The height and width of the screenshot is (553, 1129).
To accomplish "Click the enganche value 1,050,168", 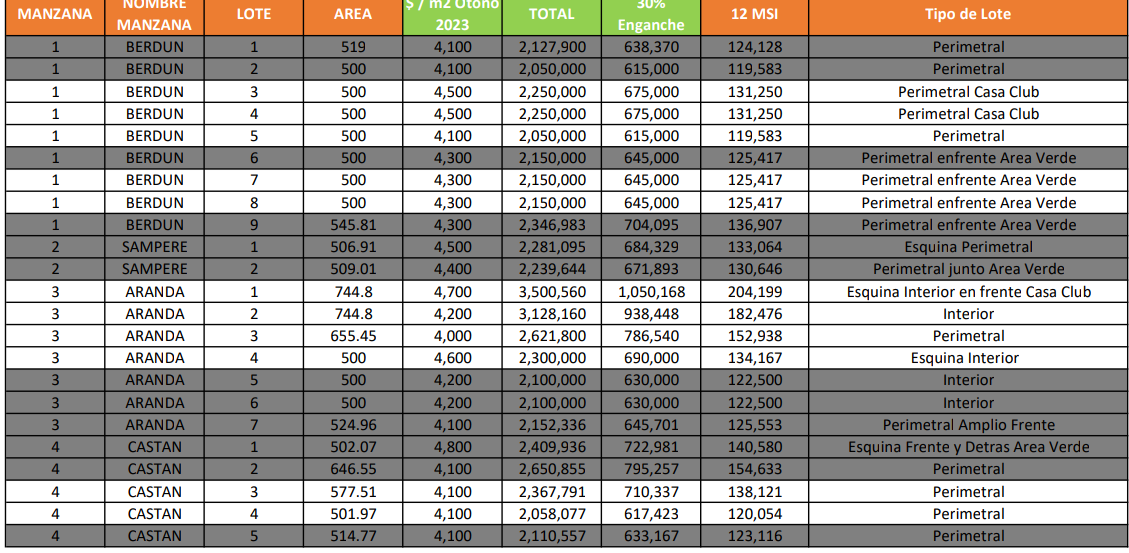I will [651, 292].
